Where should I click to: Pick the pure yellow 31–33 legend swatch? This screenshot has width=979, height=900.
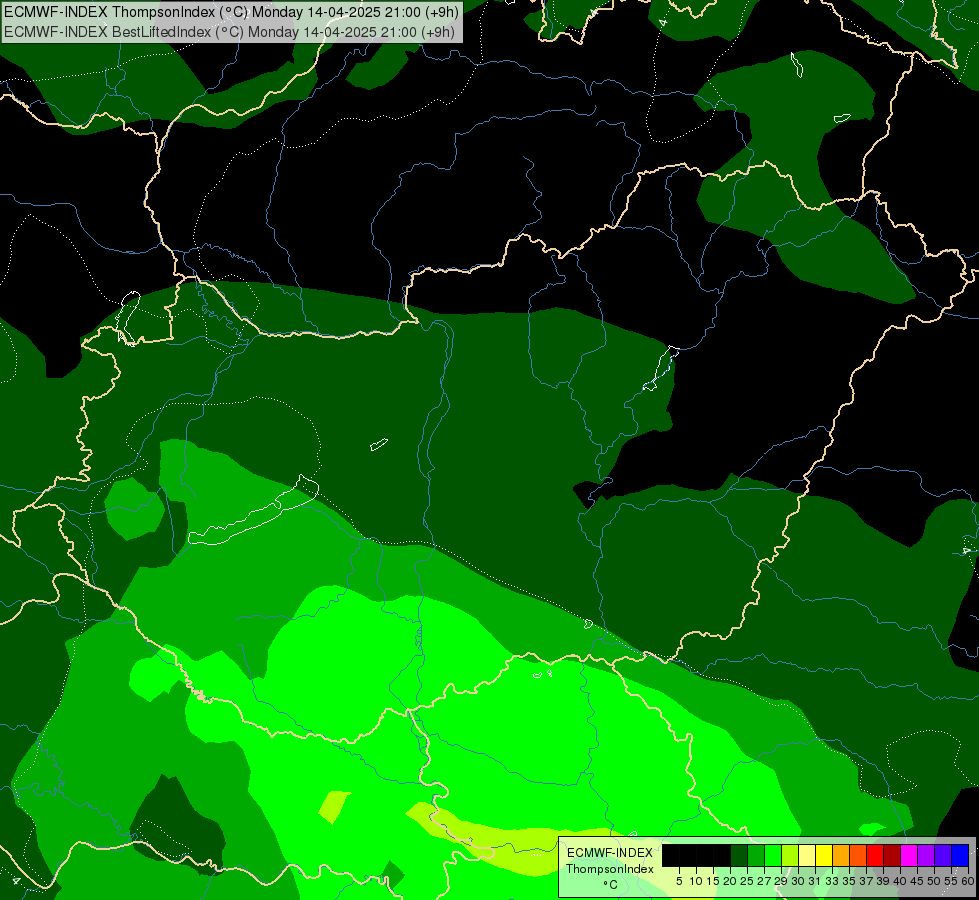click(x=824, y=856)
